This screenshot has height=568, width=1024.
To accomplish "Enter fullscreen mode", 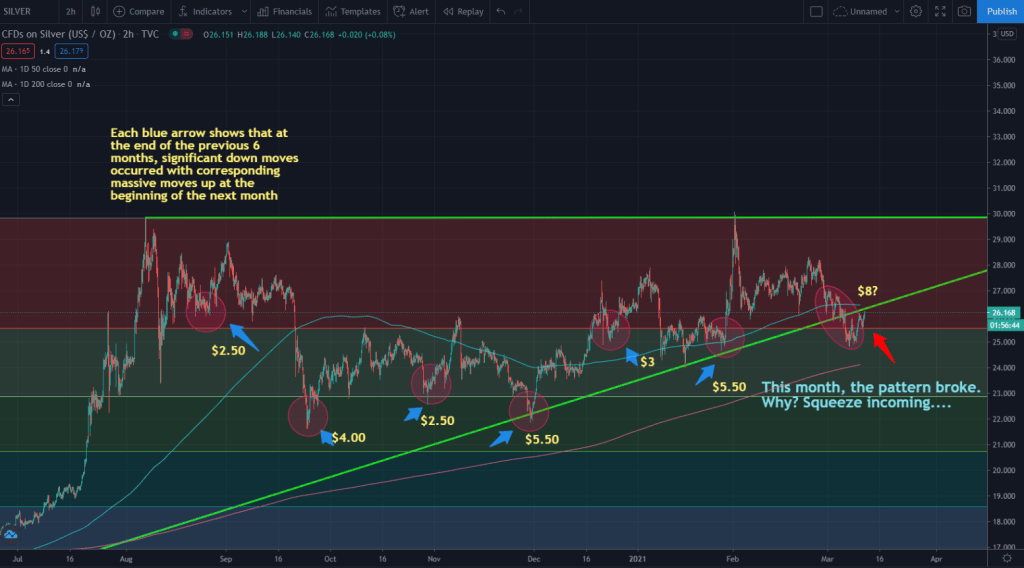I will click(x=940, y=12).
